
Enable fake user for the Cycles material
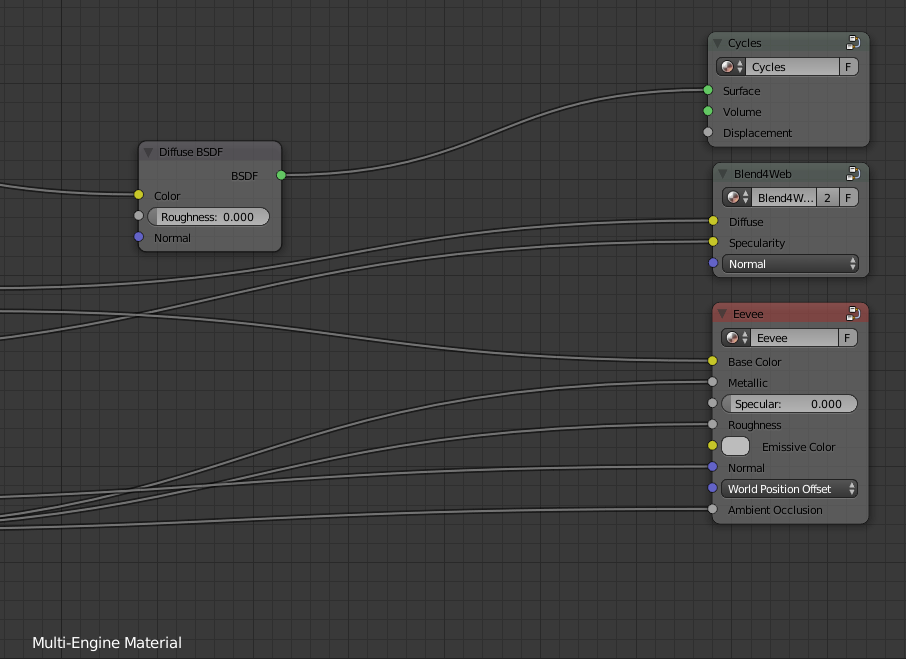point(847,66)
